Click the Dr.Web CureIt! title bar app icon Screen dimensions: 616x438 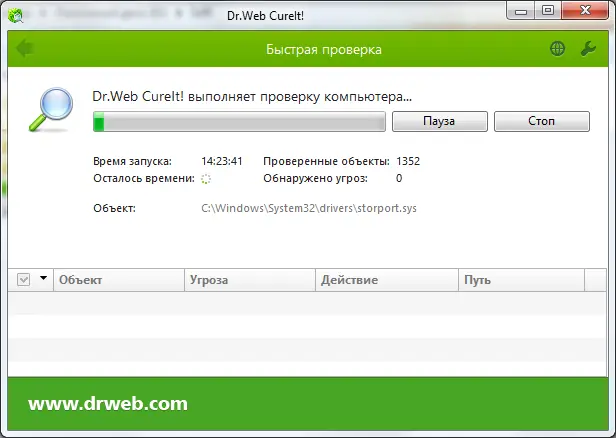click(16, 15)
